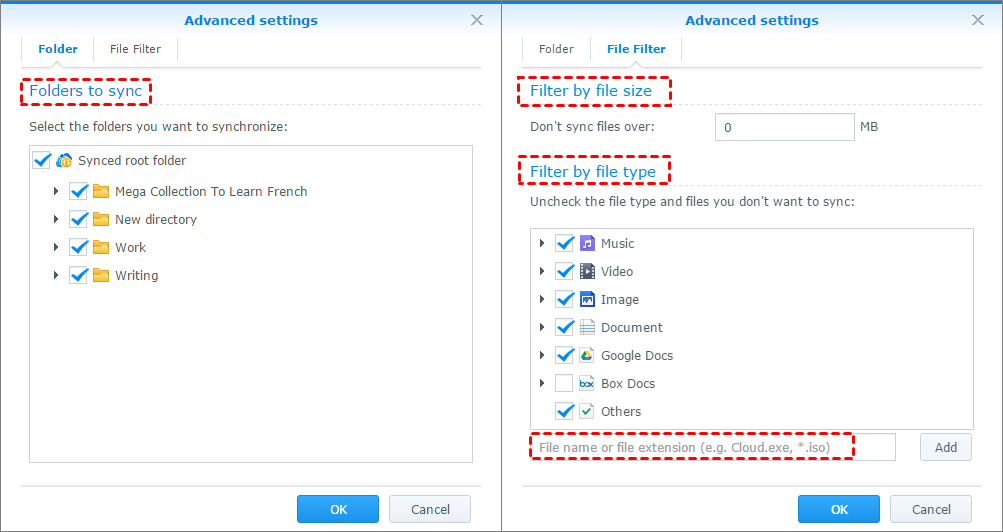Image resolution: width=1003 pixels, height=532 pixels.
Task: Click the Box Docs icon
Action: pos(588,383)
